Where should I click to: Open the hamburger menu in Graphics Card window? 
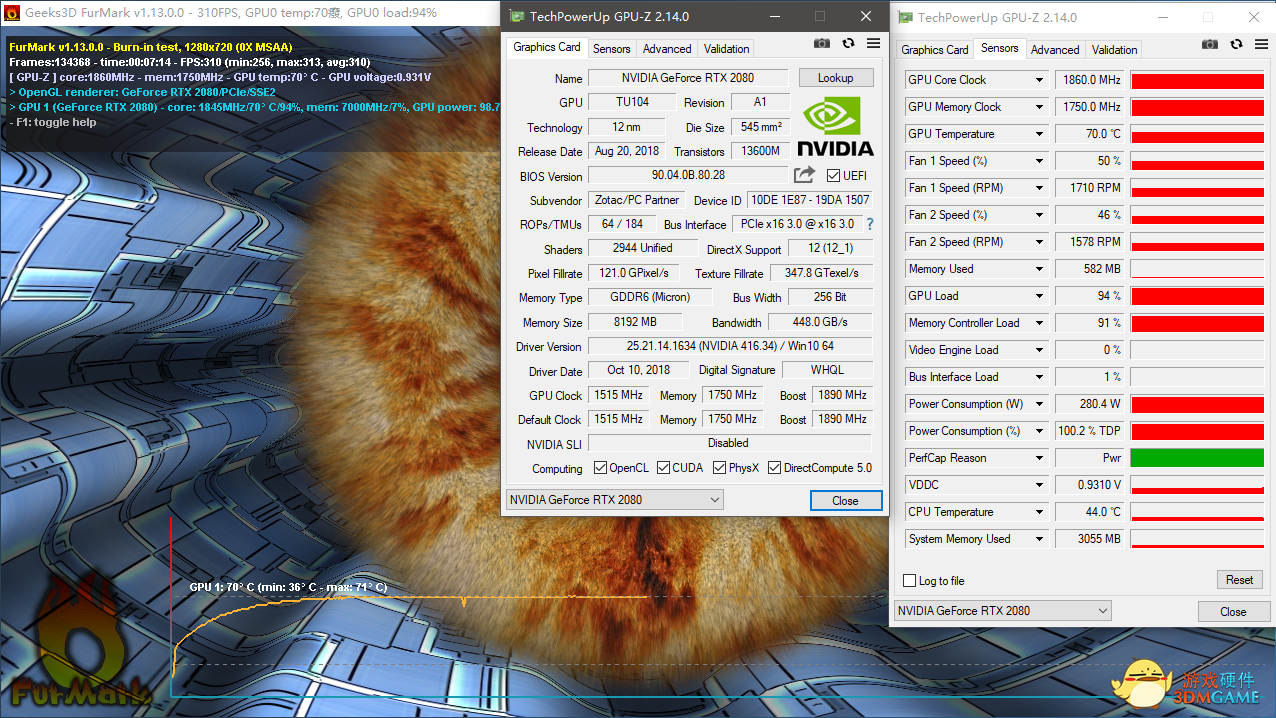(x=874, y=44)
